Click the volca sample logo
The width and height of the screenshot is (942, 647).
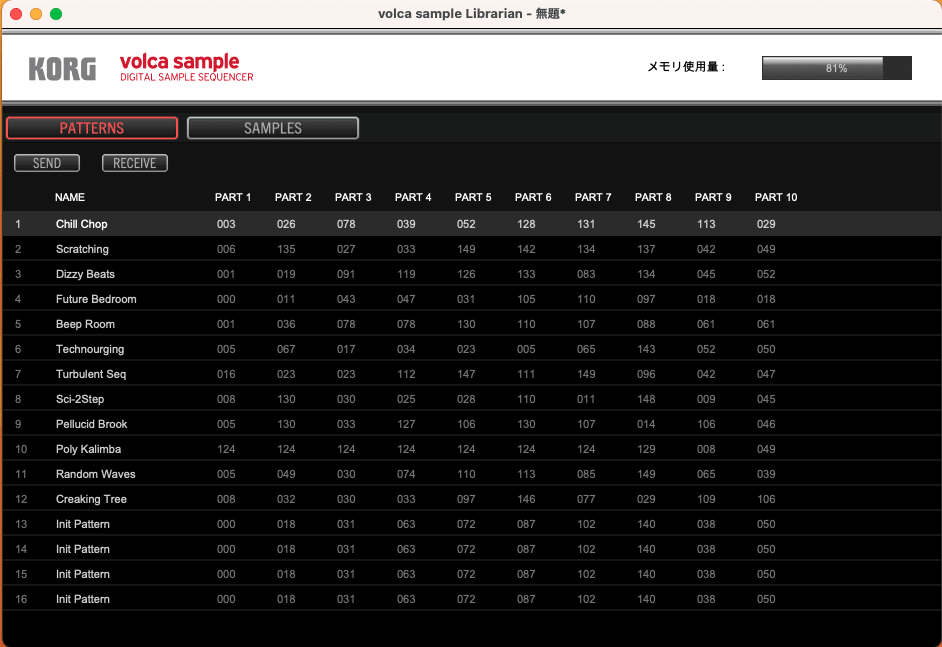coord(186,67)
